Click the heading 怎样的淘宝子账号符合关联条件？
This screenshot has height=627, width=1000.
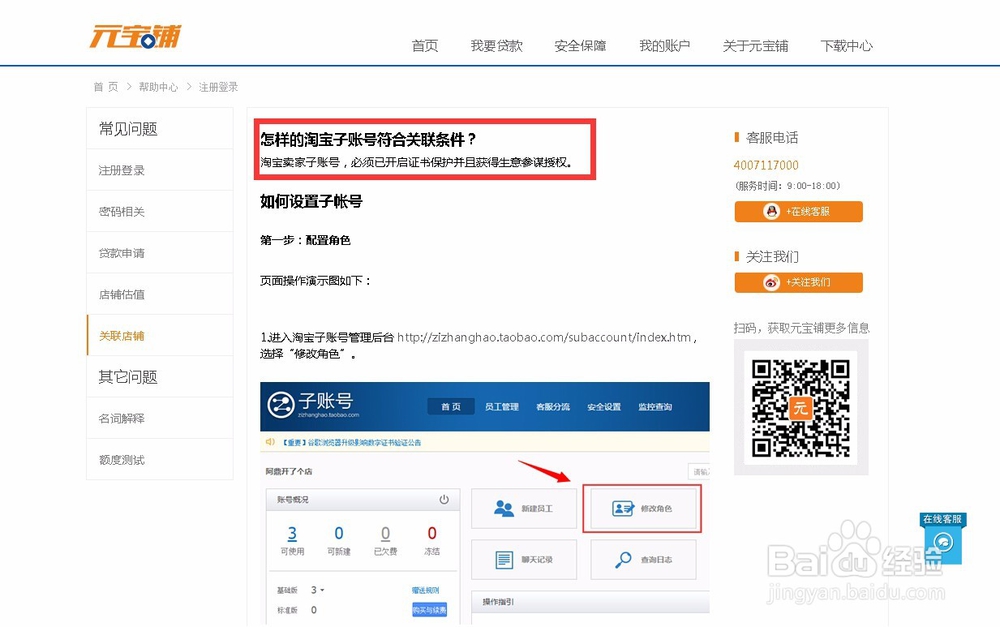(x=368, y=139)
